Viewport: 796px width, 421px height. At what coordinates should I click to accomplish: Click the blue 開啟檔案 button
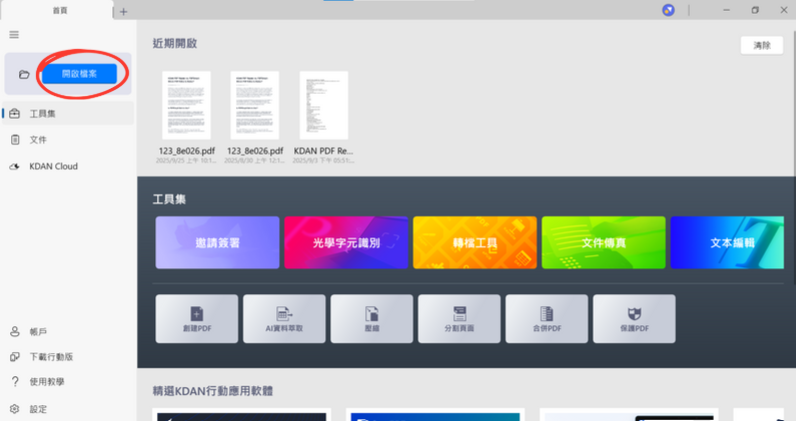(79, 74)
